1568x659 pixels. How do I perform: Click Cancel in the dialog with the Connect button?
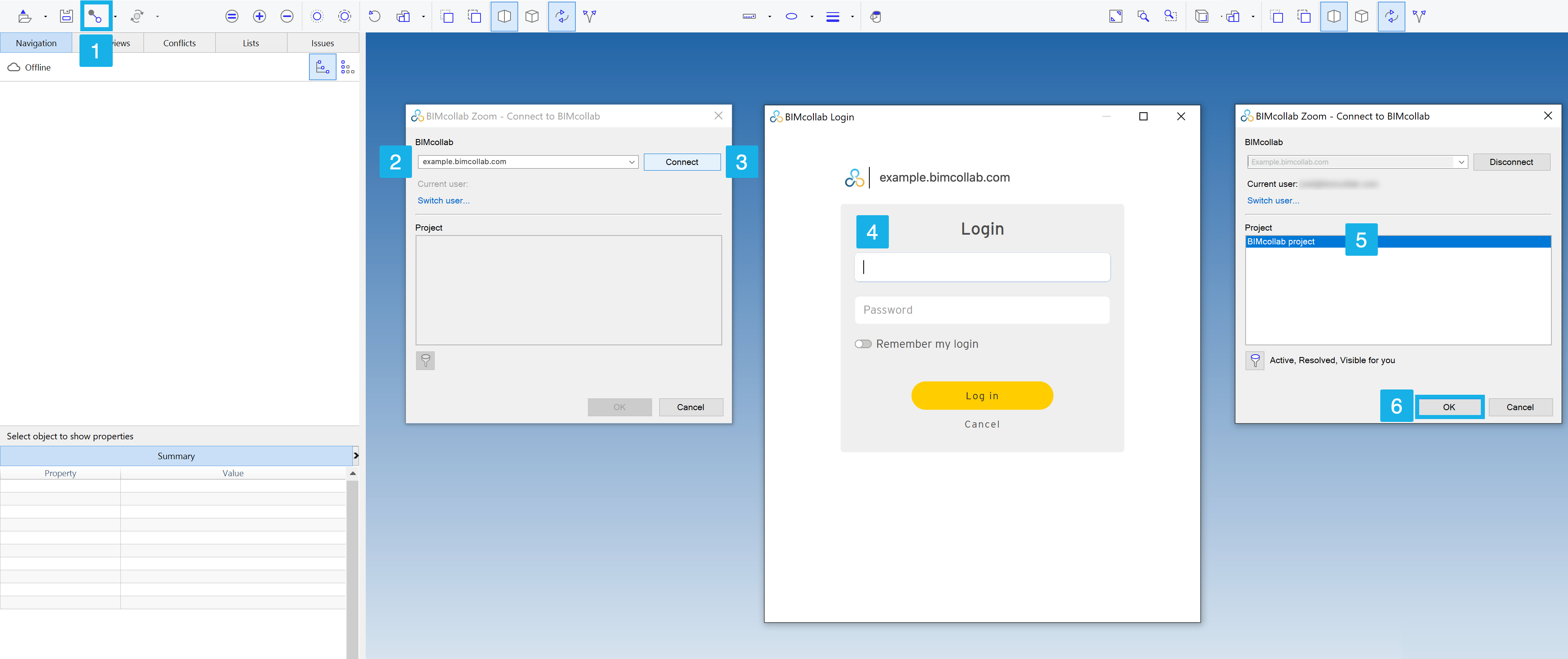click(x=690, y=407)
